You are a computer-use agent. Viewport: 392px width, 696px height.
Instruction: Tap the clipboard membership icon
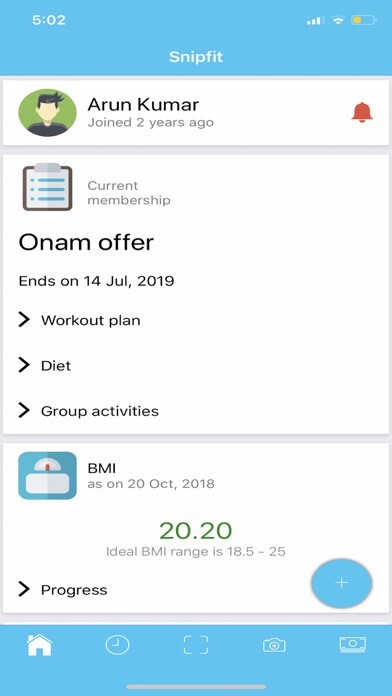tap(47, 187)
